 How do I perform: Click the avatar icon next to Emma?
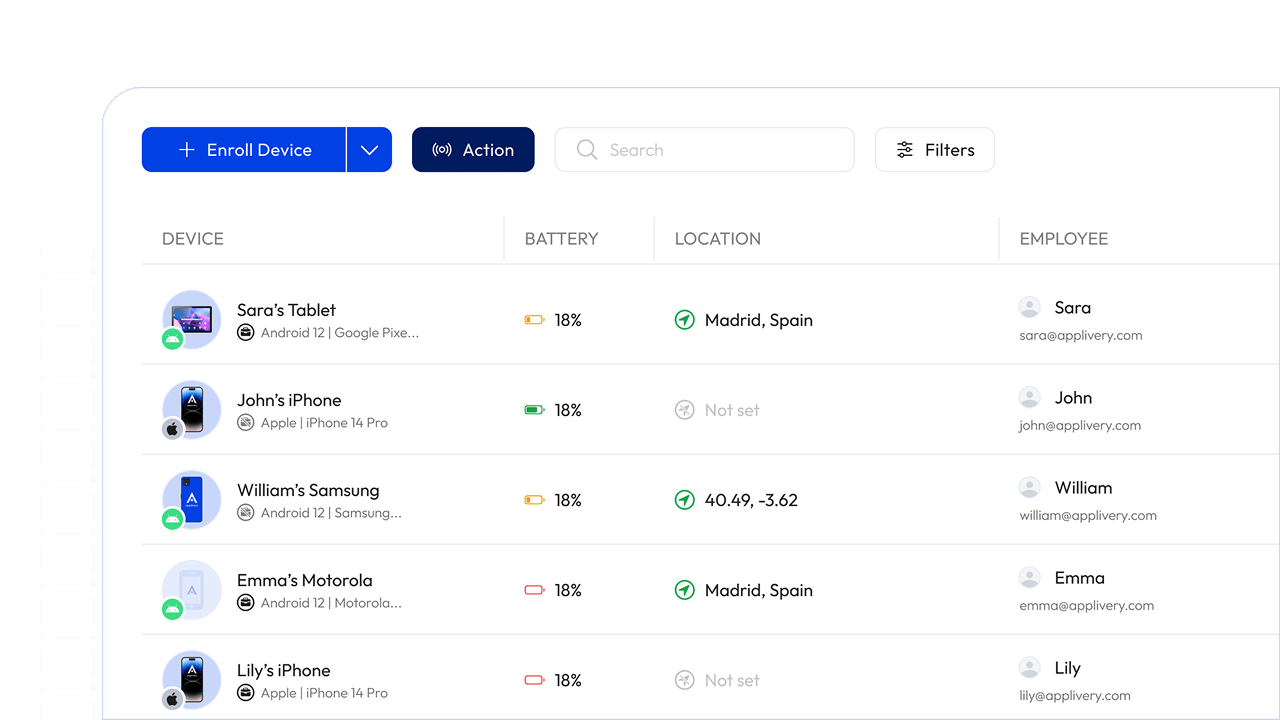pos(1029,577)
